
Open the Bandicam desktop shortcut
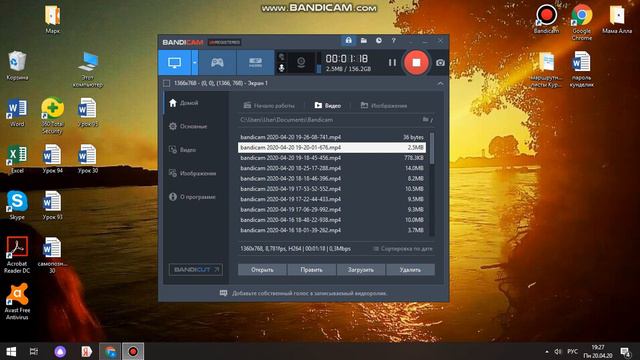point(546,19)
